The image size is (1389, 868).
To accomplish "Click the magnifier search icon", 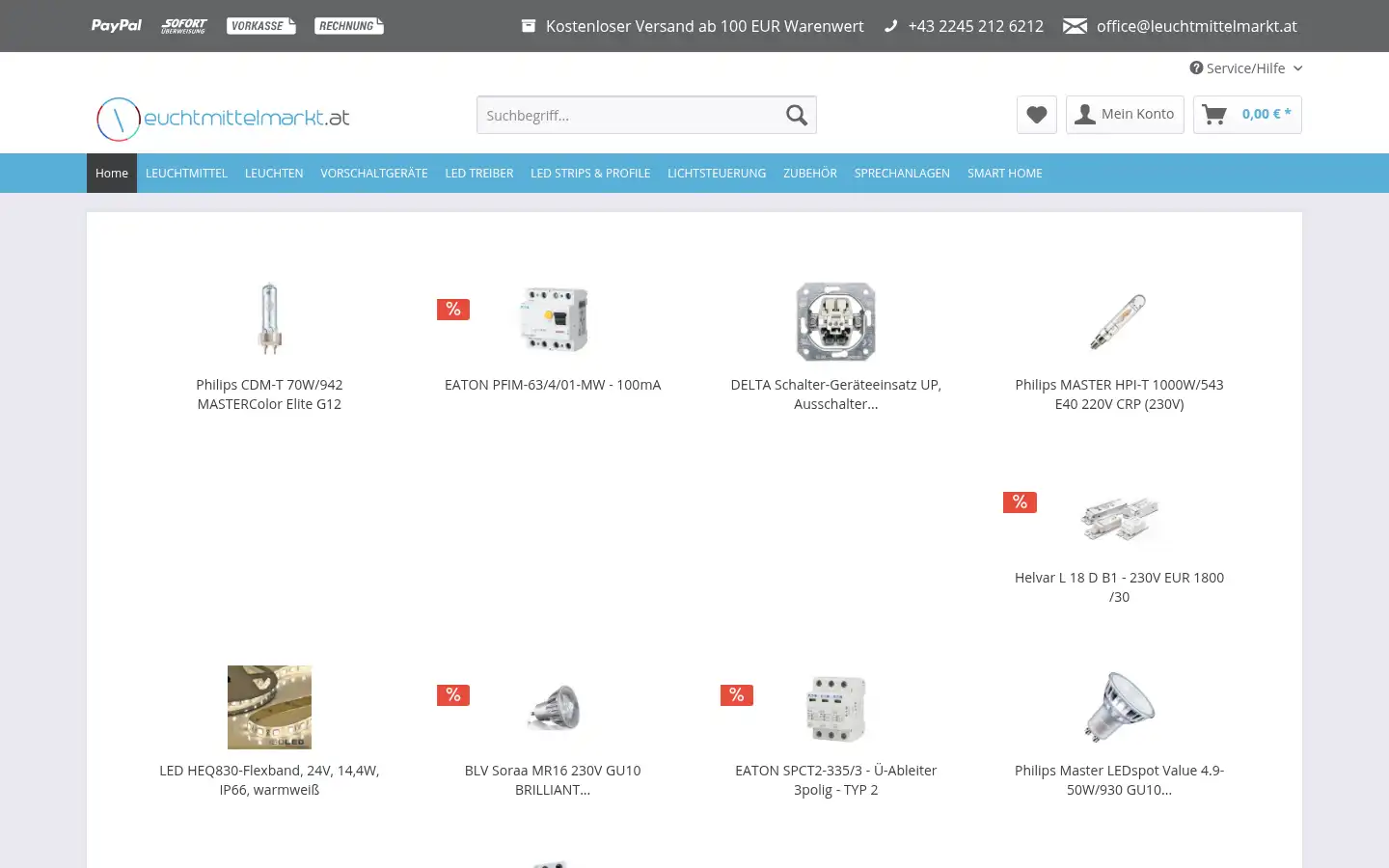I will pos(797,116).
